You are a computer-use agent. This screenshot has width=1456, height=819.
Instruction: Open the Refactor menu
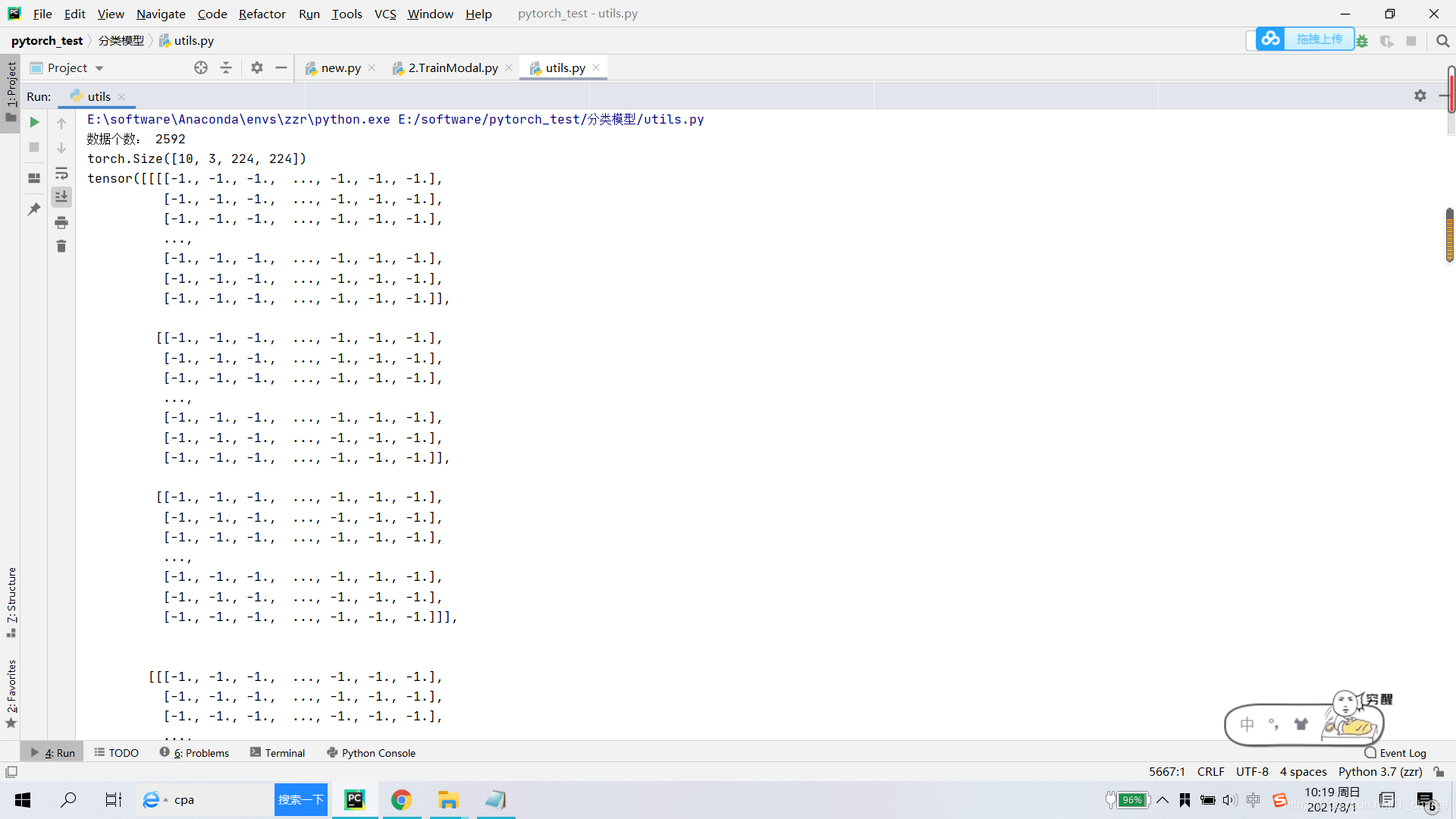[262, 14]
